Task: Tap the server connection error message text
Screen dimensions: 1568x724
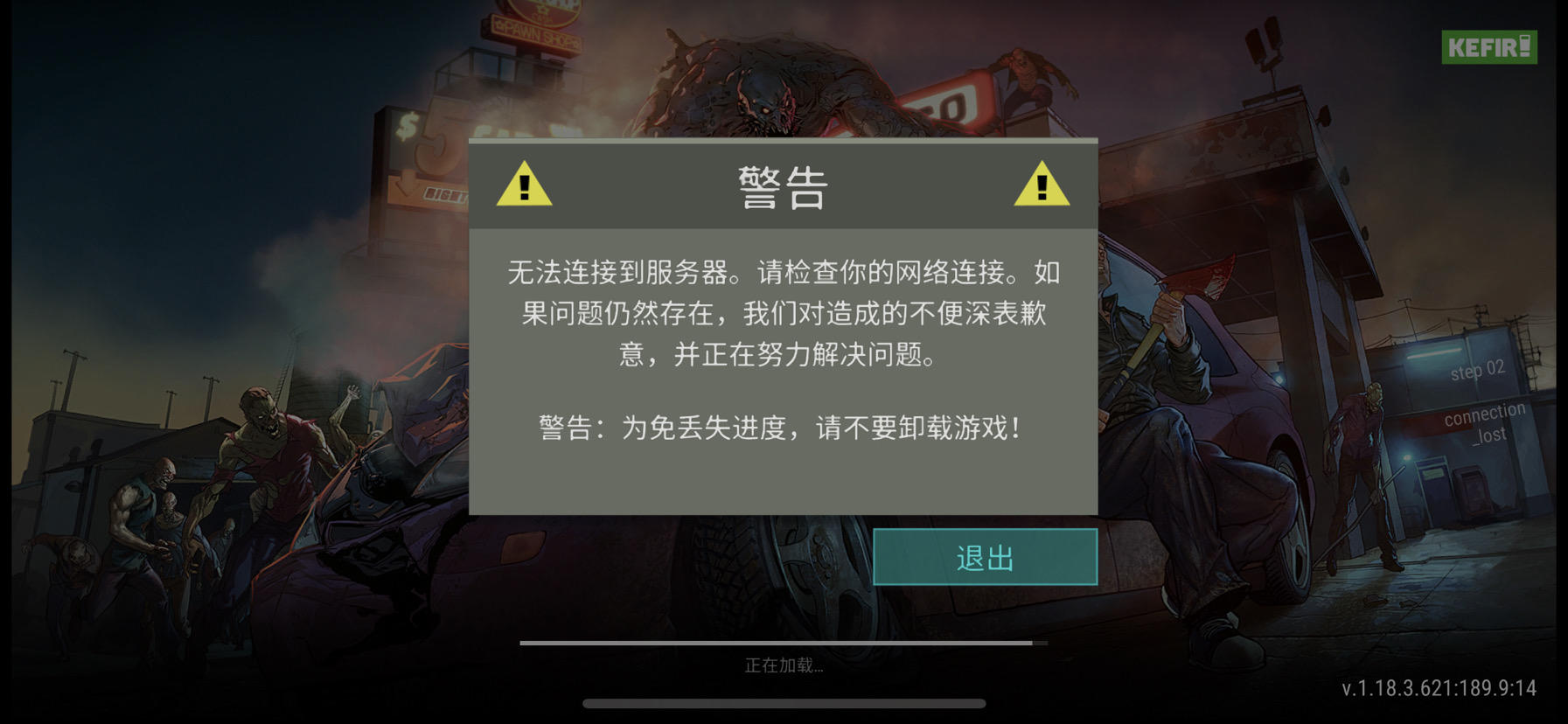Action: point(784,313)
